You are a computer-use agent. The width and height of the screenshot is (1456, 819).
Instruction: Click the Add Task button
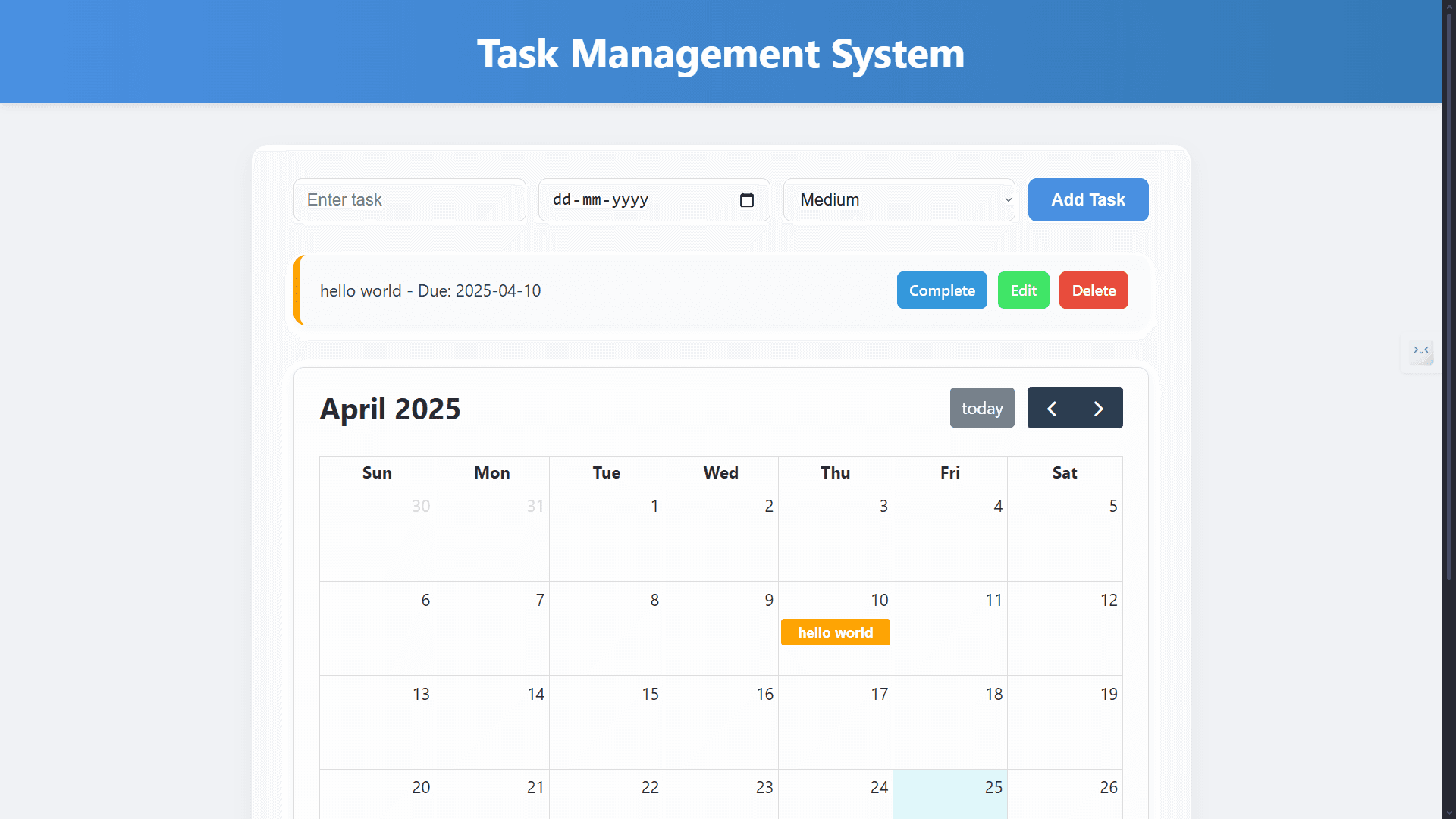[x=1088, y=199]
